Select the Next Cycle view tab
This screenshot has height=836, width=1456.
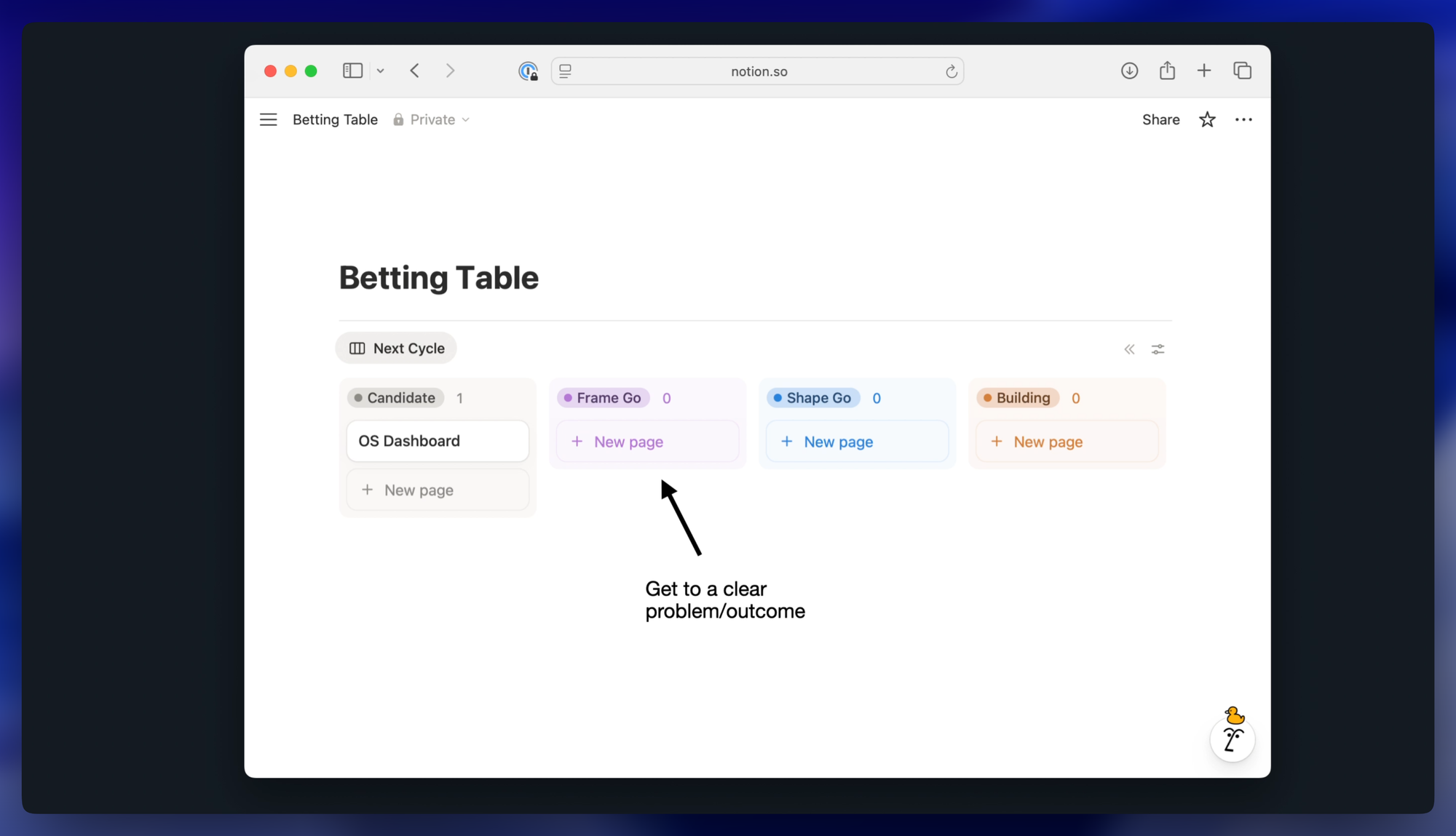point(397,349)
